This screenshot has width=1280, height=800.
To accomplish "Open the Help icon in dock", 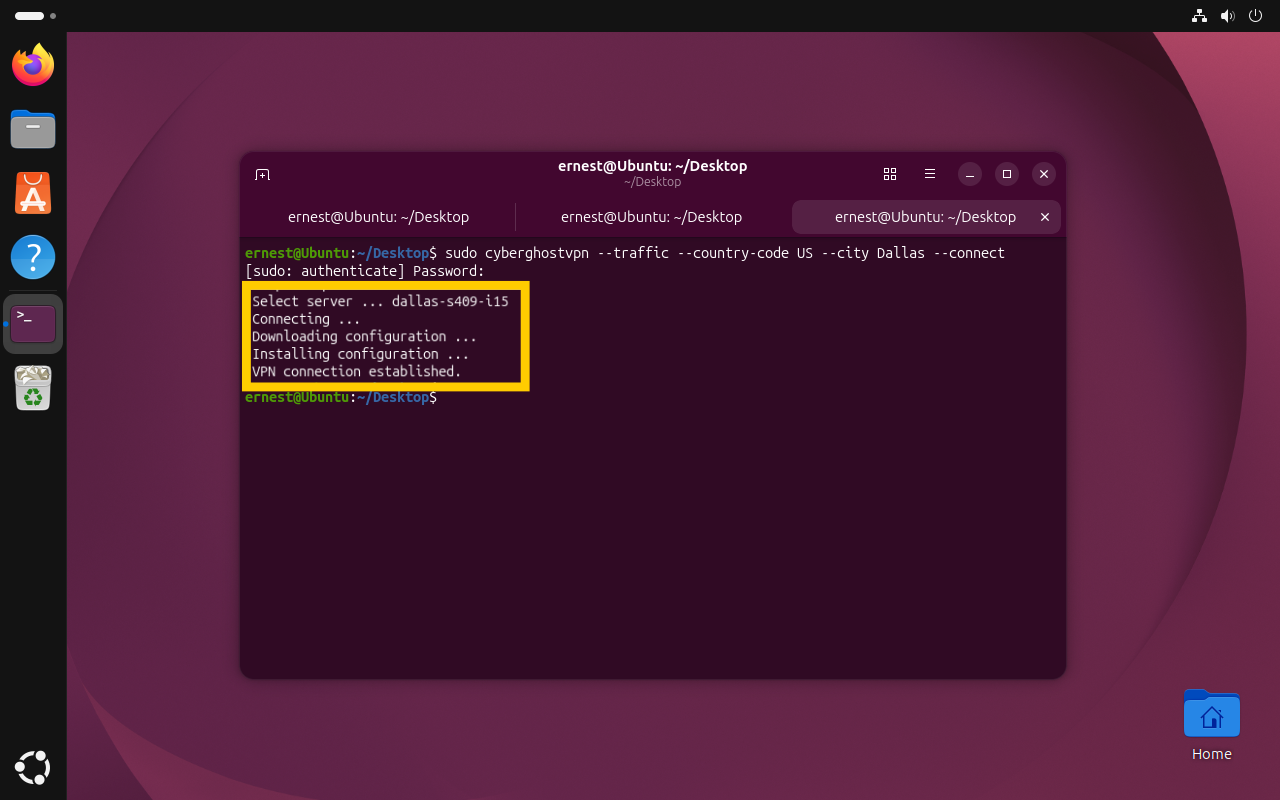I will point(33,257).
